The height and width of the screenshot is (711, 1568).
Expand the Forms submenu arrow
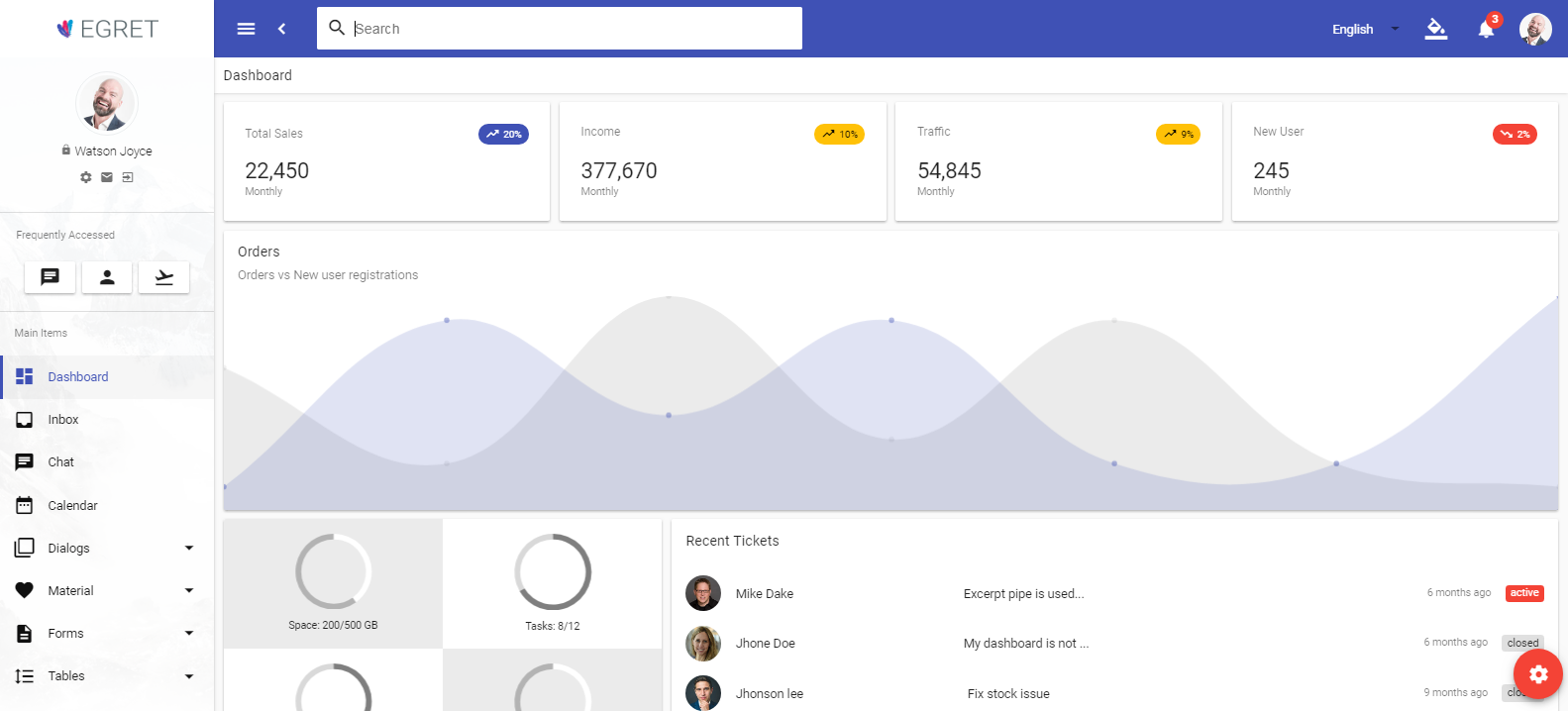click(x=188, y=633)
